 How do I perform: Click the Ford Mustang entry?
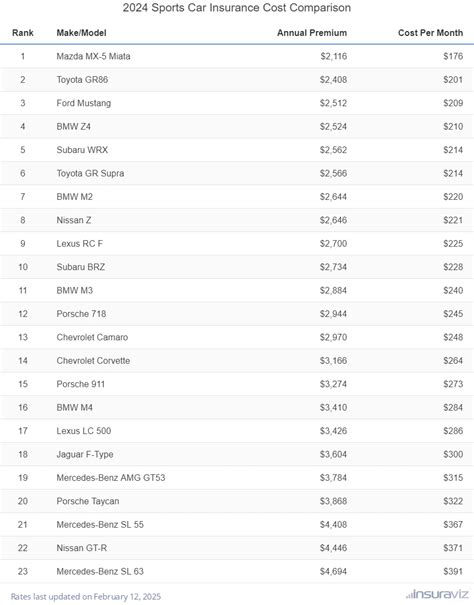[84, 103]
